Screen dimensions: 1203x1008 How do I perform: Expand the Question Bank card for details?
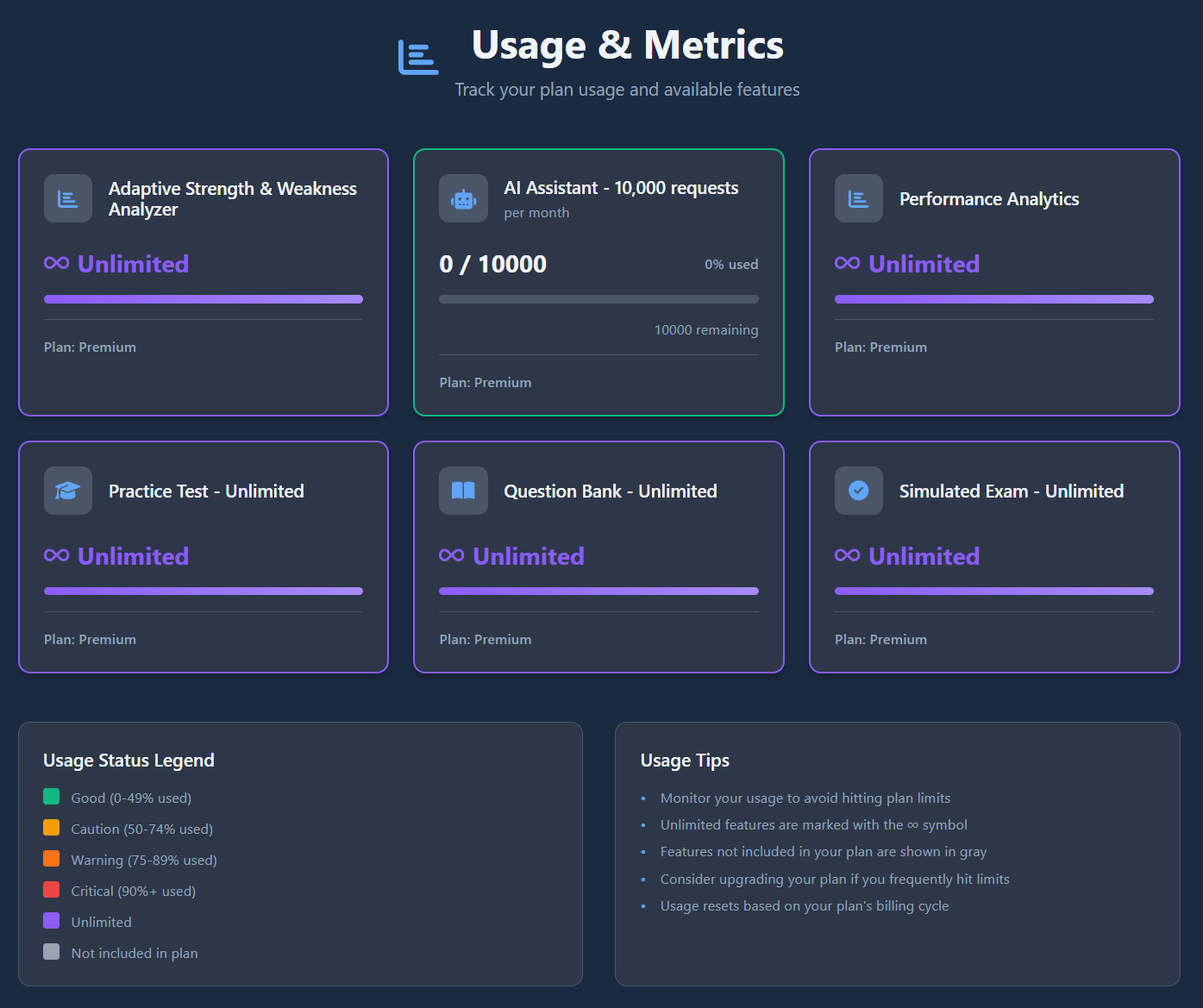pyautogui.click(x=598, y=556)
